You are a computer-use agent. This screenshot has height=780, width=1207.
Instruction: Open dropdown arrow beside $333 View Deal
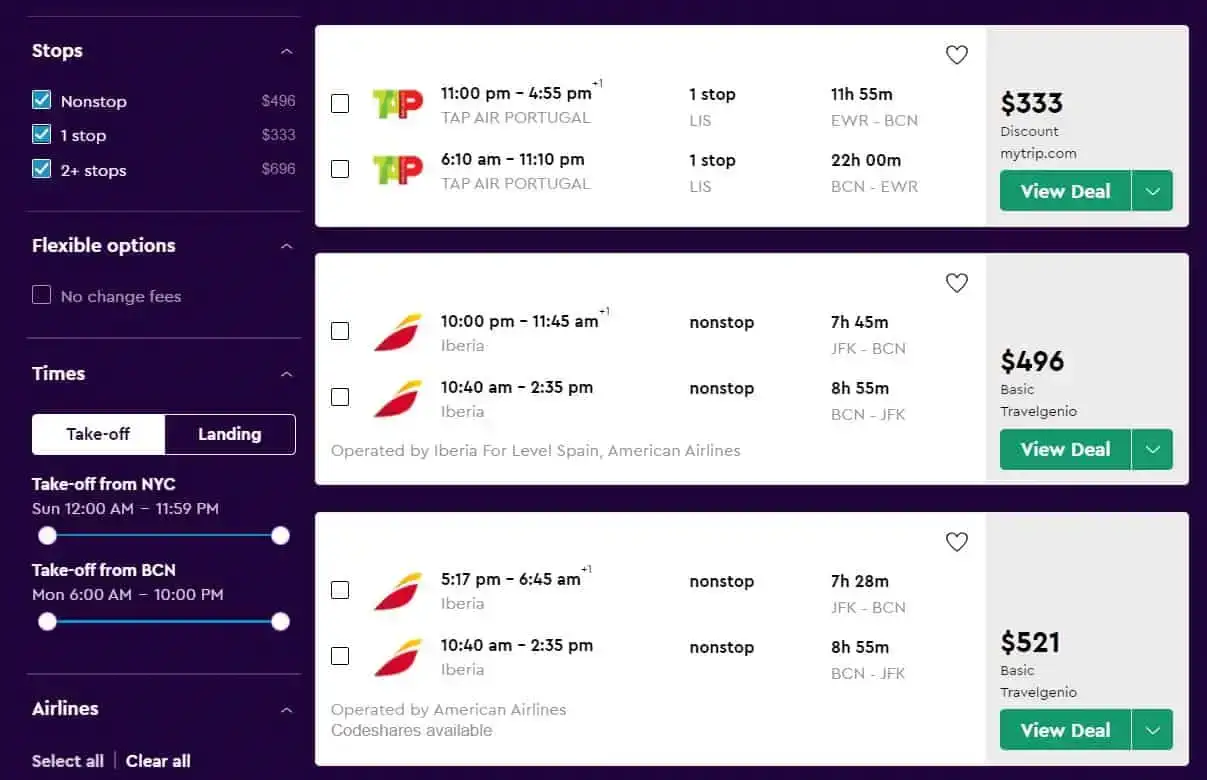point(1152,191)
